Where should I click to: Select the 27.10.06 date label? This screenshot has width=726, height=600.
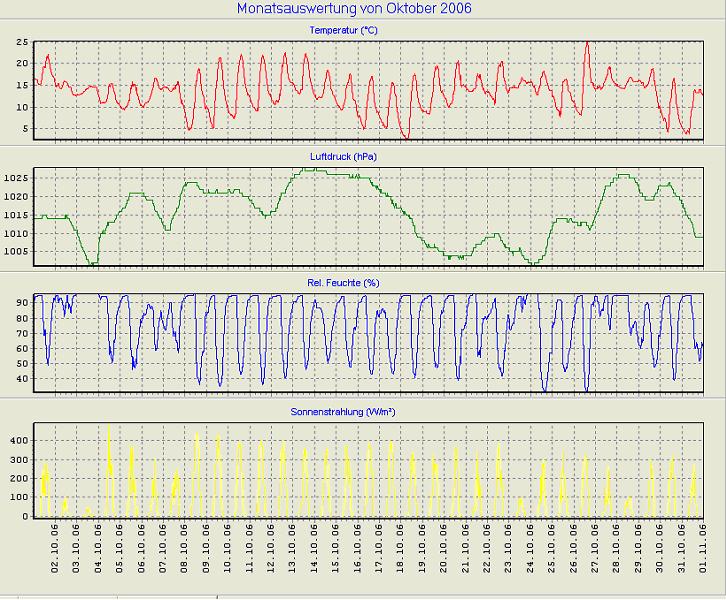point(594,545)
